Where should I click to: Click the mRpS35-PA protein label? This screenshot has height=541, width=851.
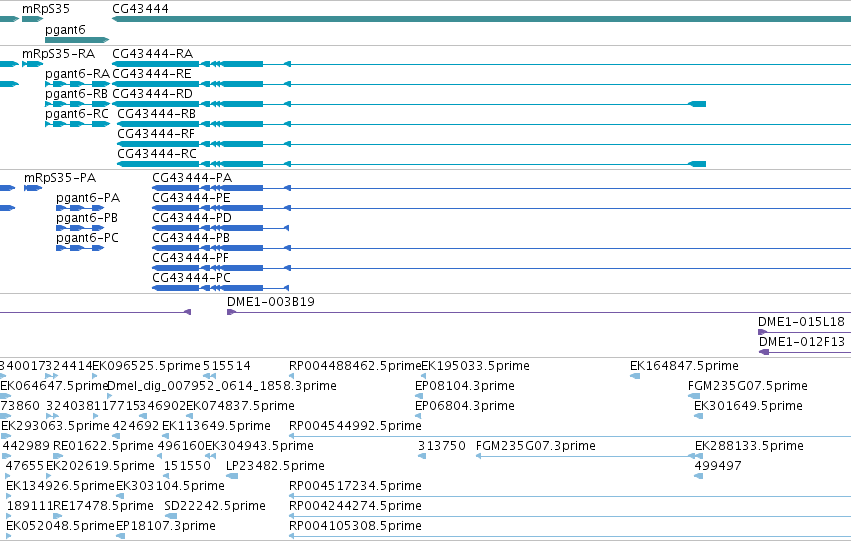pyautogui.click(x=60, y=178)
